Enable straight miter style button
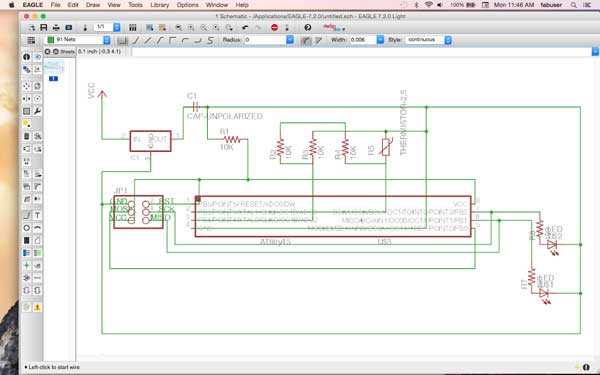The height and width of the screenshot is (375, 600). [x=318, y=40]
